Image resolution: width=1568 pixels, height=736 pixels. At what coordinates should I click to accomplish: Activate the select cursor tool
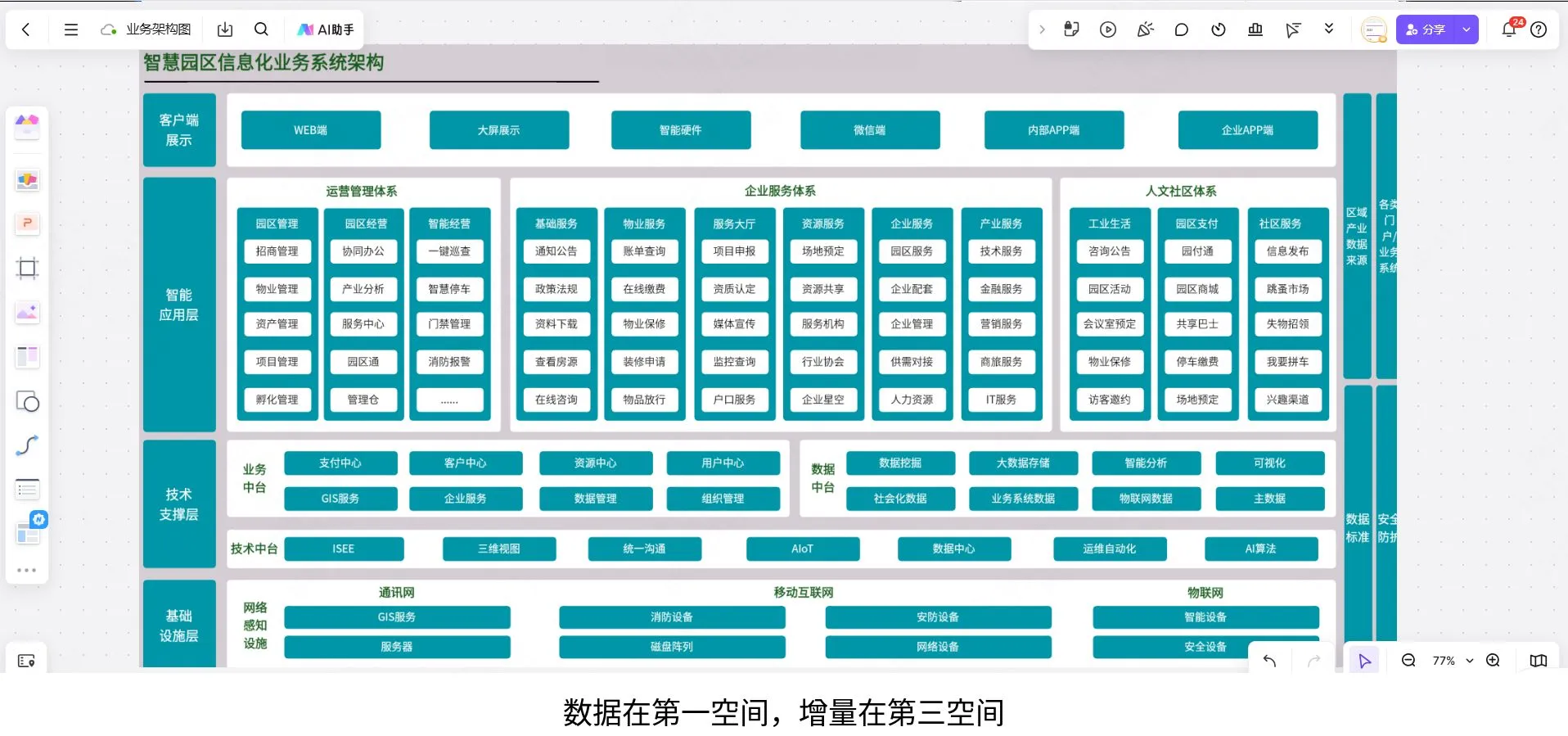point(1364,661)
